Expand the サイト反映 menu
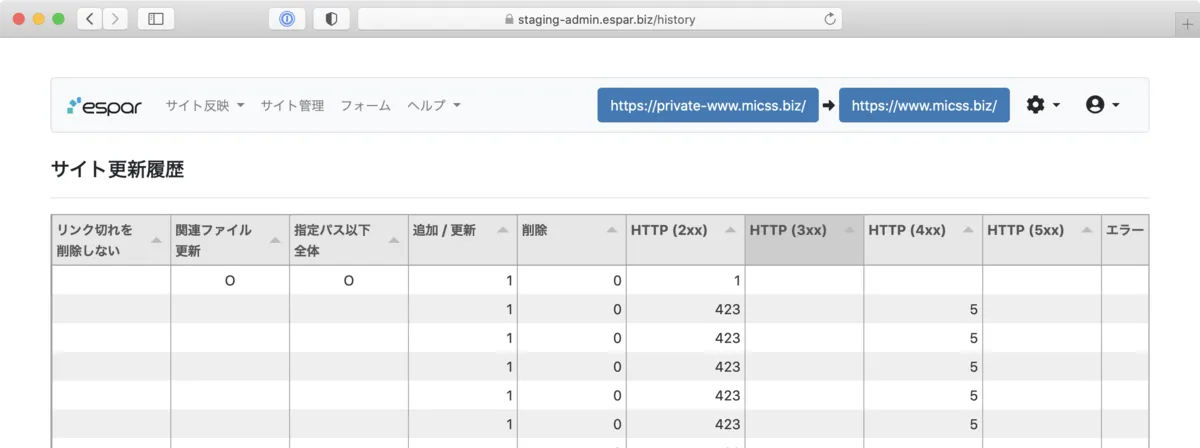Screen dimensions: 1200x448 click(x=205, y=105)
